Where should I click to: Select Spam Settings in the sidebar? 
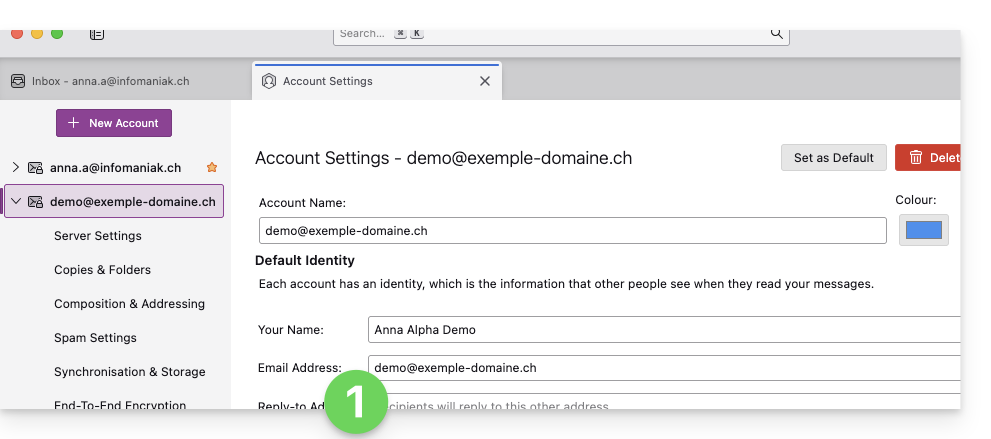[x=95, y=338]
